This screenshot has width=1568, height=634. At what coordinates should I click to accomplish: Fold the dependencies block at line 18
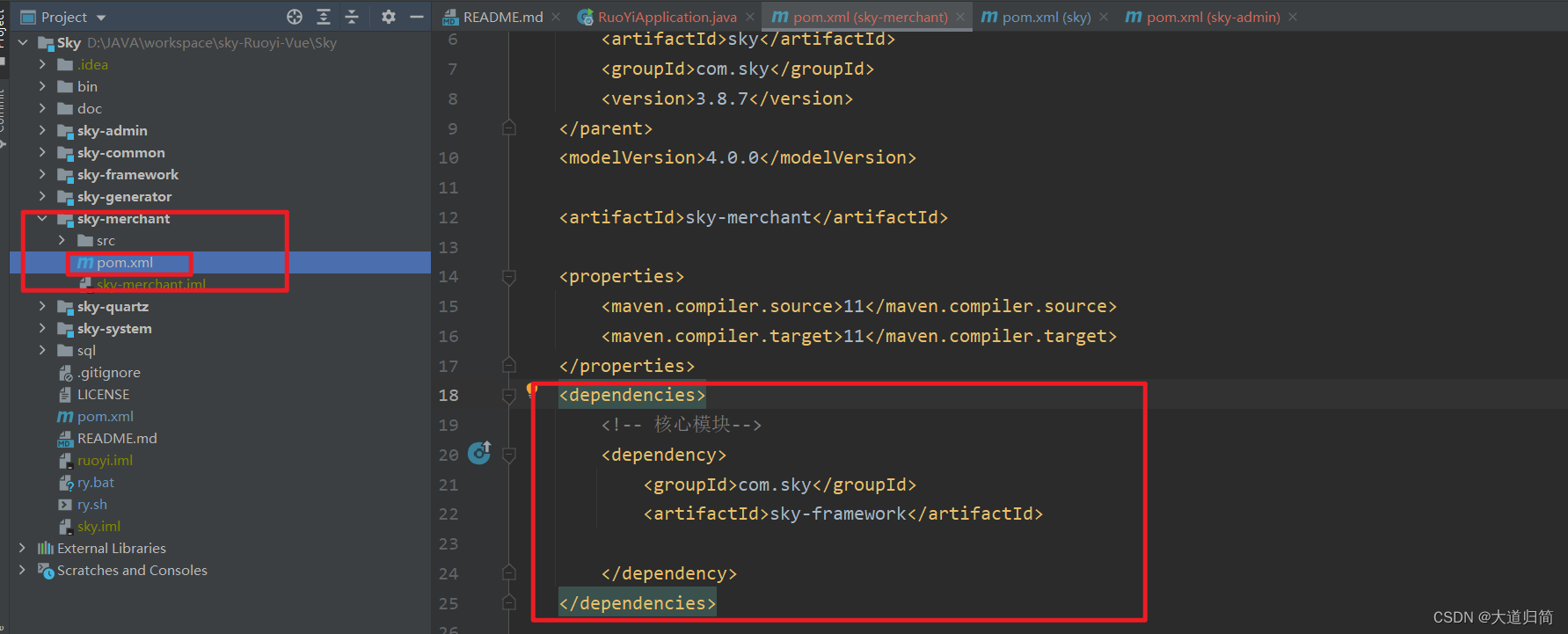pos(508,396)
